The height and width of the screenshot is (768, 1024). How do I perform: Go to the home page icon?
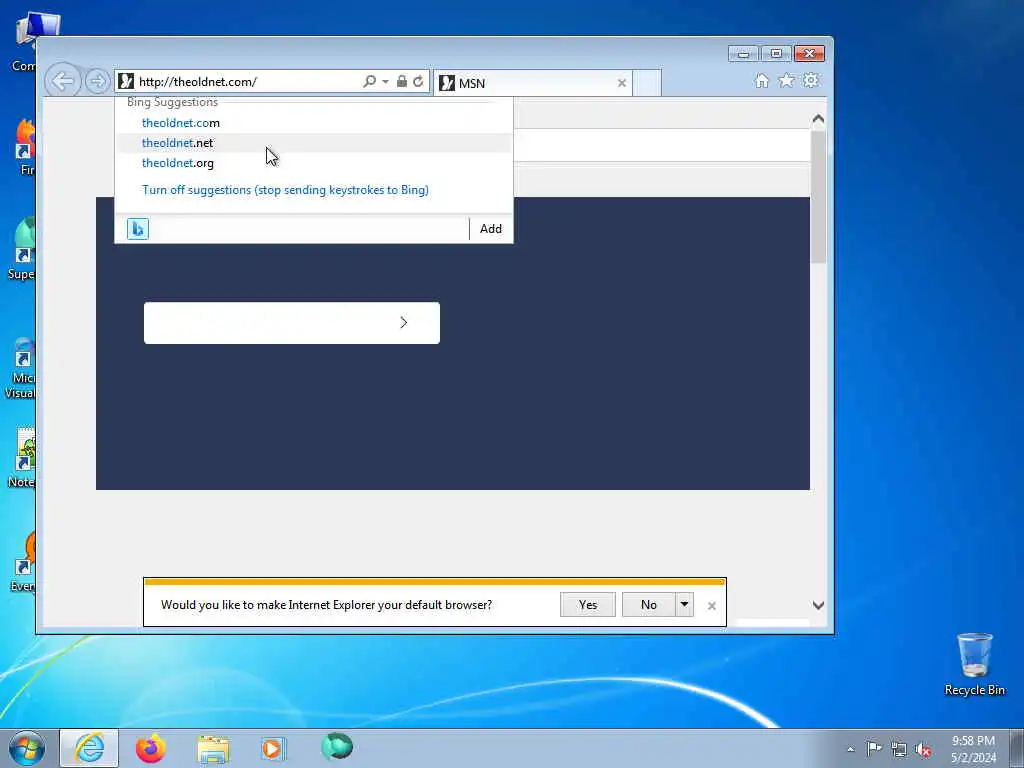(x=761, y=80)
